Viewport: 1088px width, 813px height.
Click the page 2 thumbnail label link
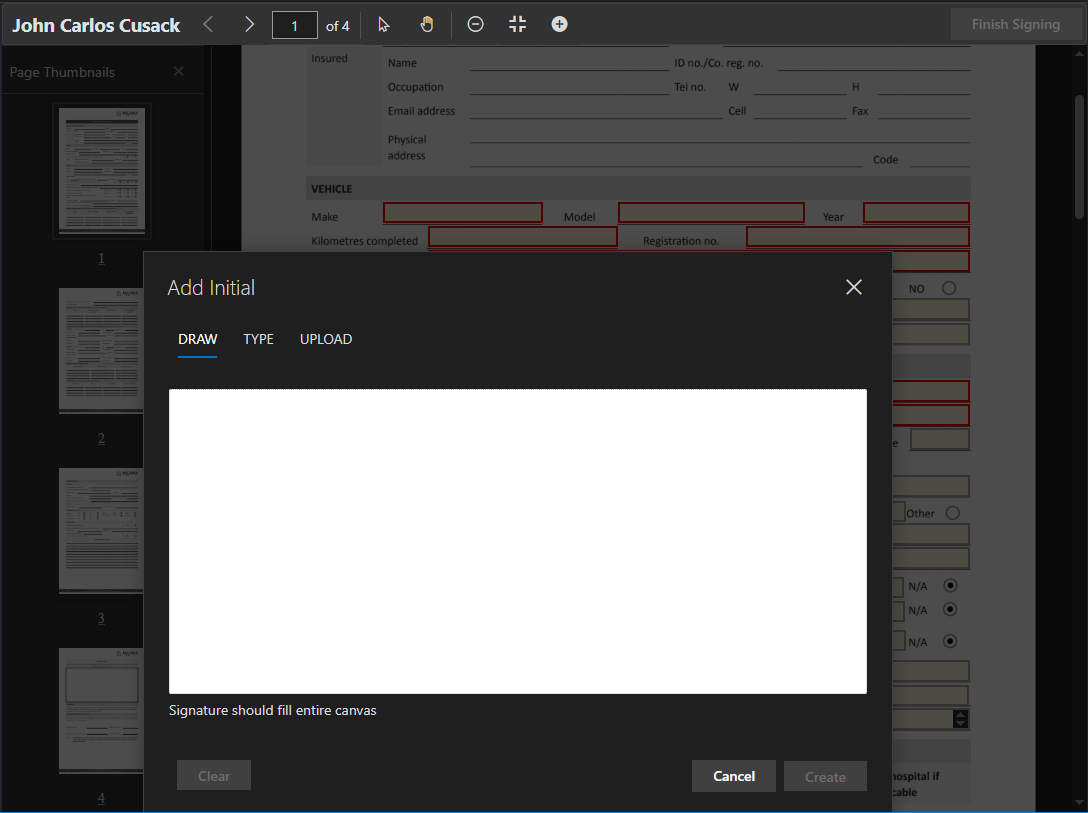101,439
